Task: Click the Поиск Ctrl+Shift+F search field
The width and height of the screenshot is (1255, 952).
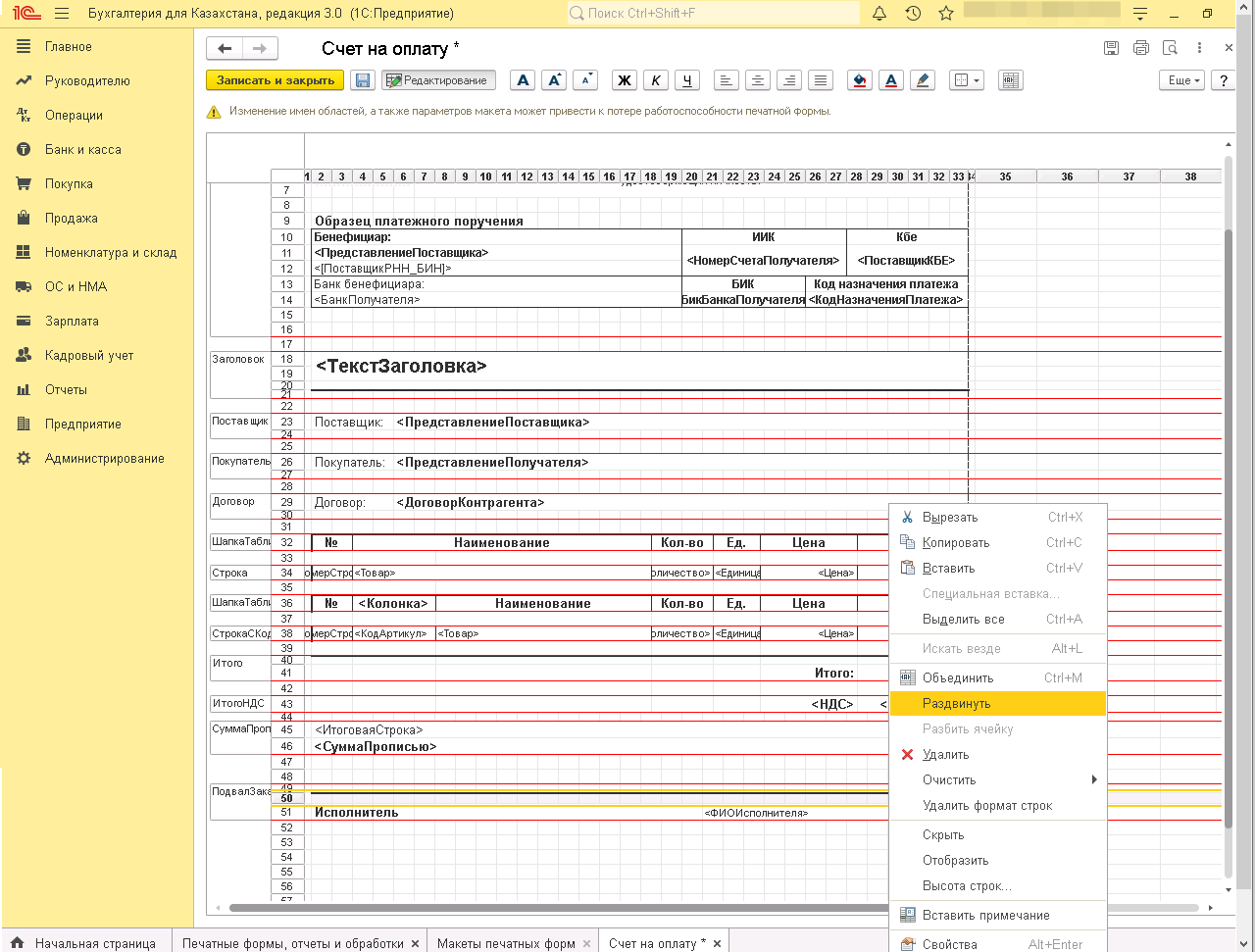Action: (713, 14)
